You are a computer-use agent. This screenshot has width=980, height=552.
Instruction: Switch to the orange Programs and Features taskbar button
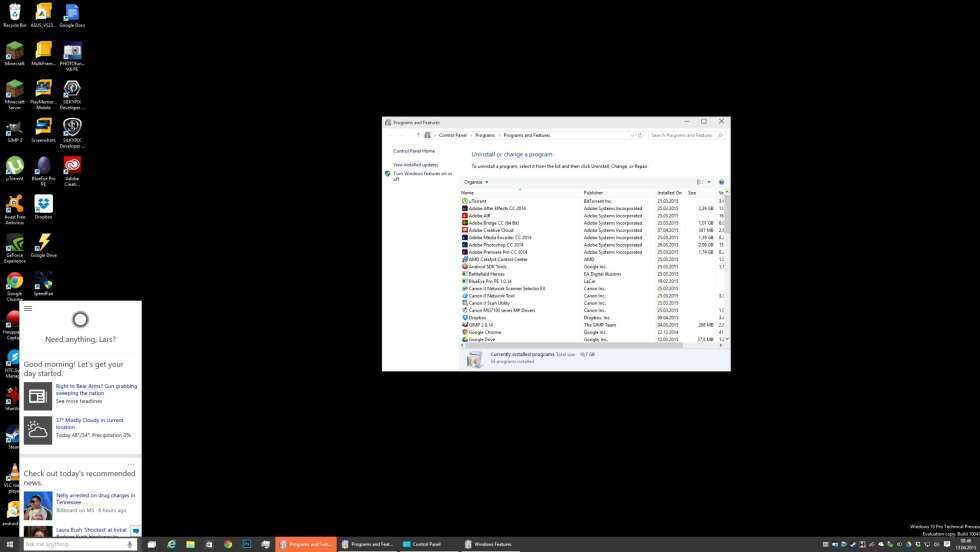tap(306, 544)
